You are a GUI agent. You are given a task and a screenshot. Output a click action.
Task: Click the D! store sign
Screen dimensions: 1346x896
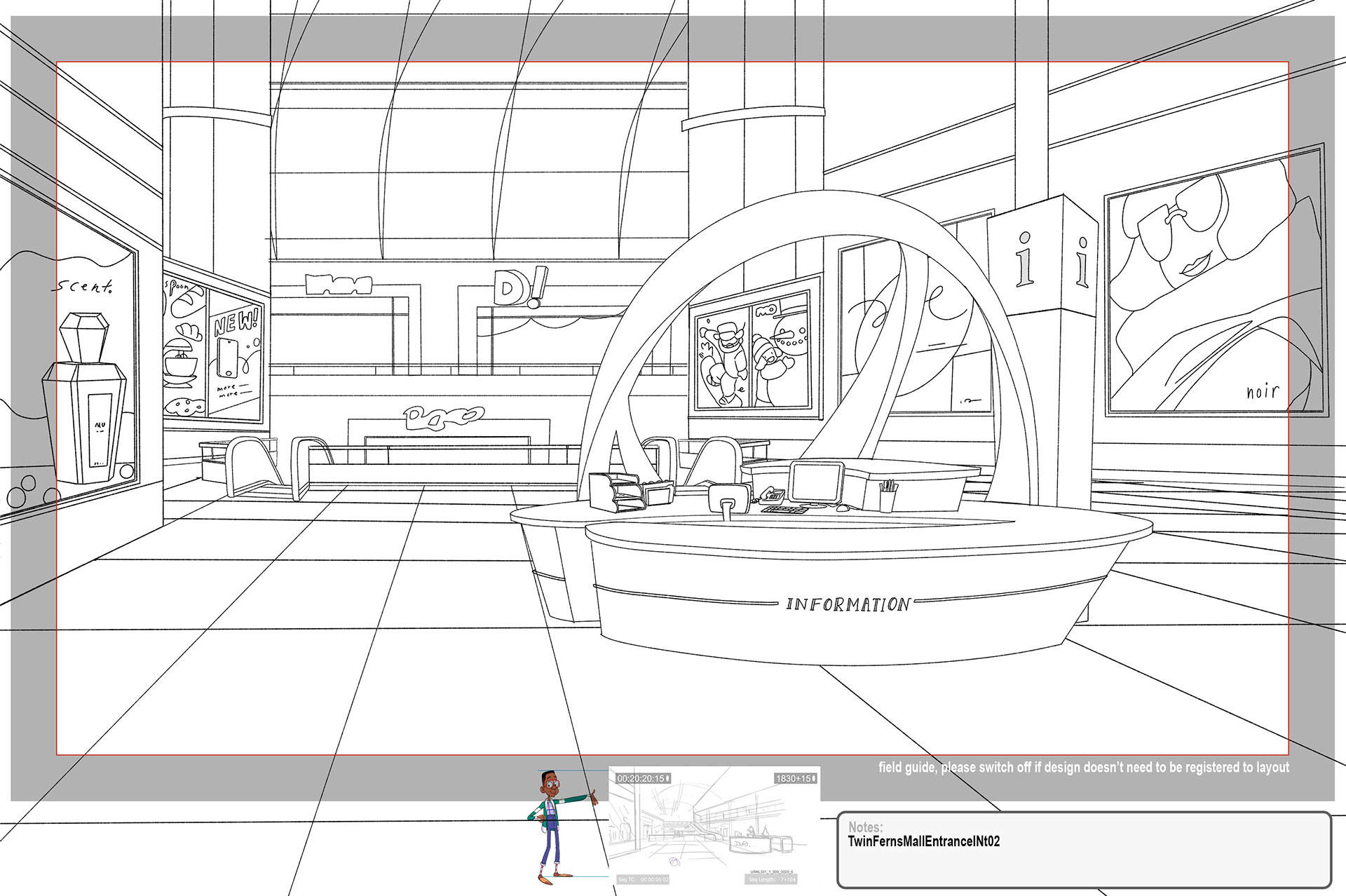click(x=519, y=287)
